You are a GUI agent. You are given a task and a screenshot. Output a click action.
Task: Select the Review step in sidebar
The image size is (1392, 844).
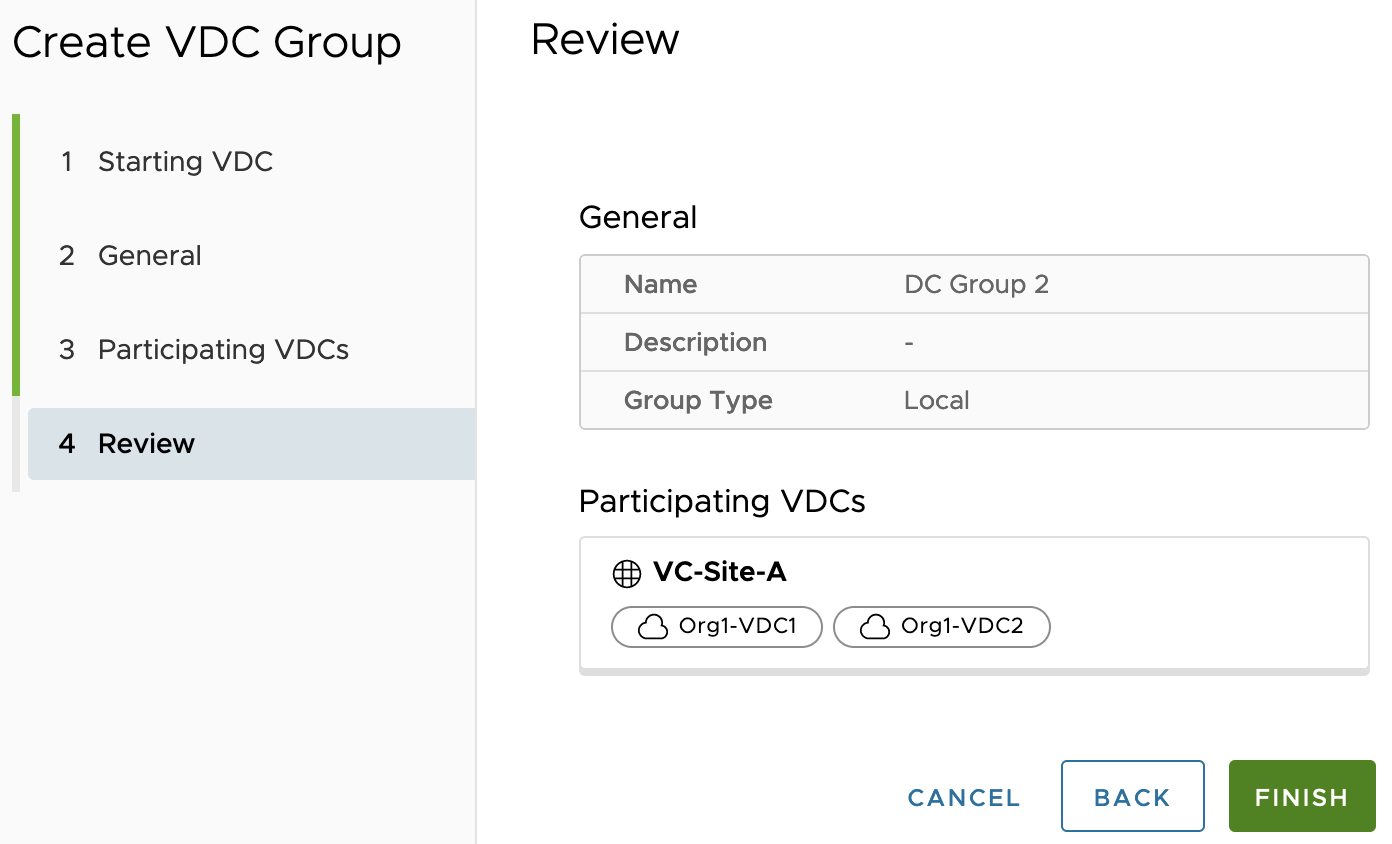[x=146, y=444]
